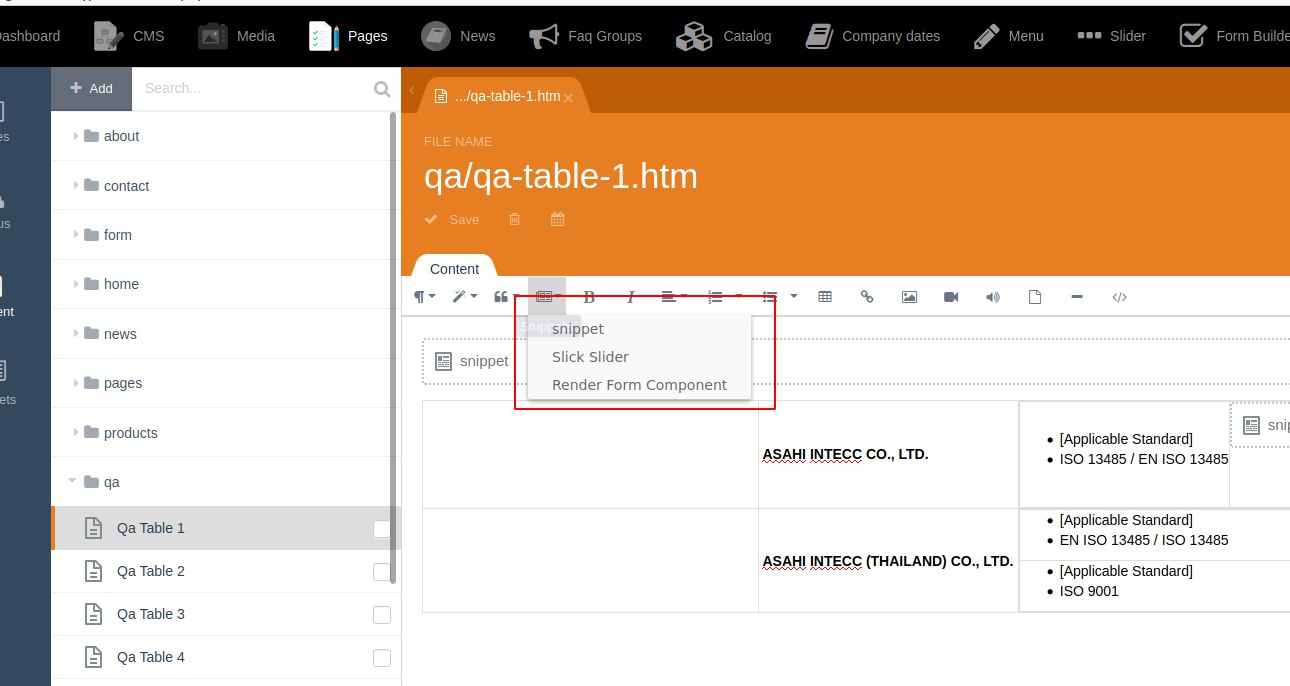Check the Qa Table 3 checkbox

click(381, 615)
